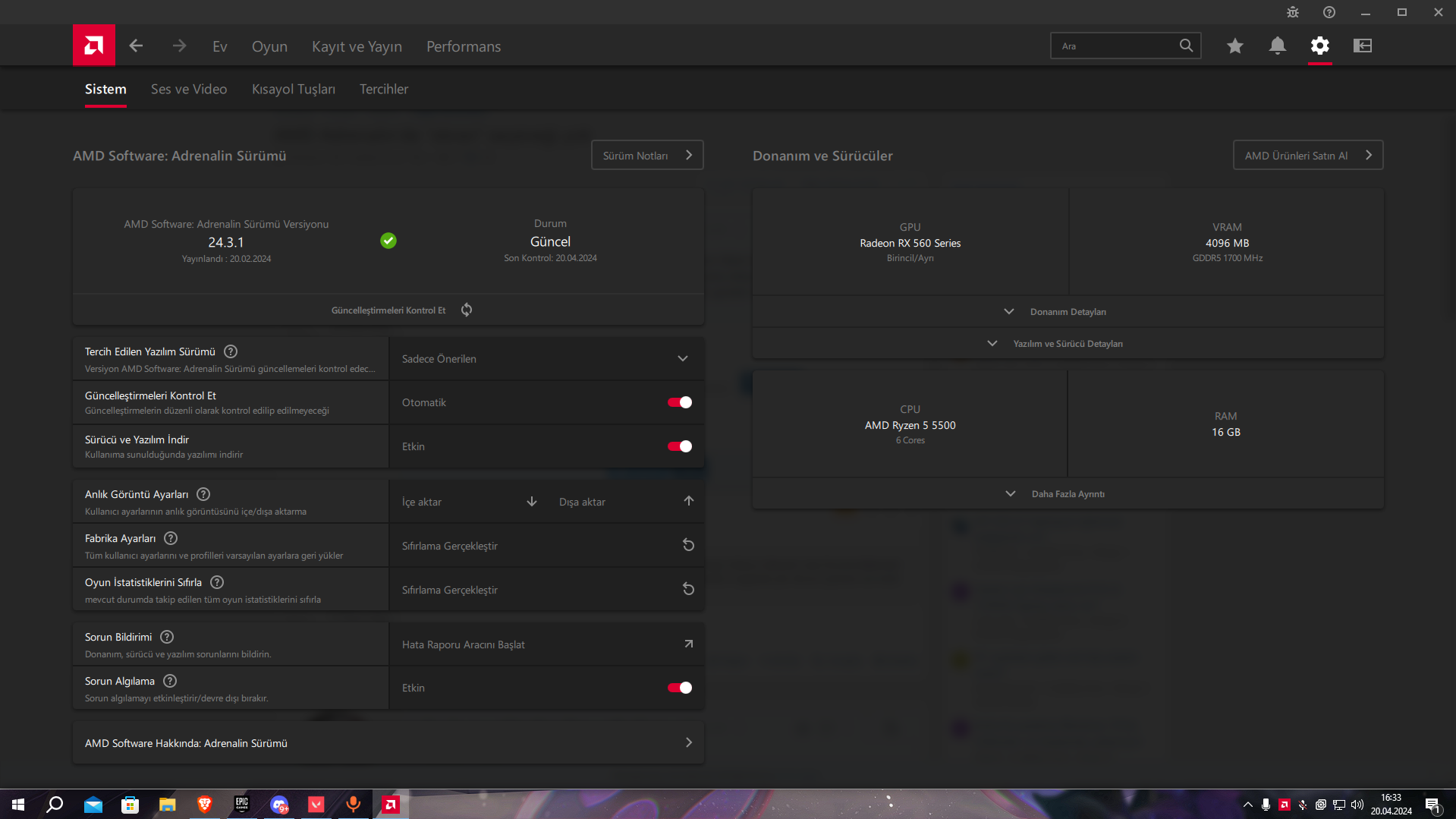Open favorites star icon

pyautogui.click(x=1235, y=46)
